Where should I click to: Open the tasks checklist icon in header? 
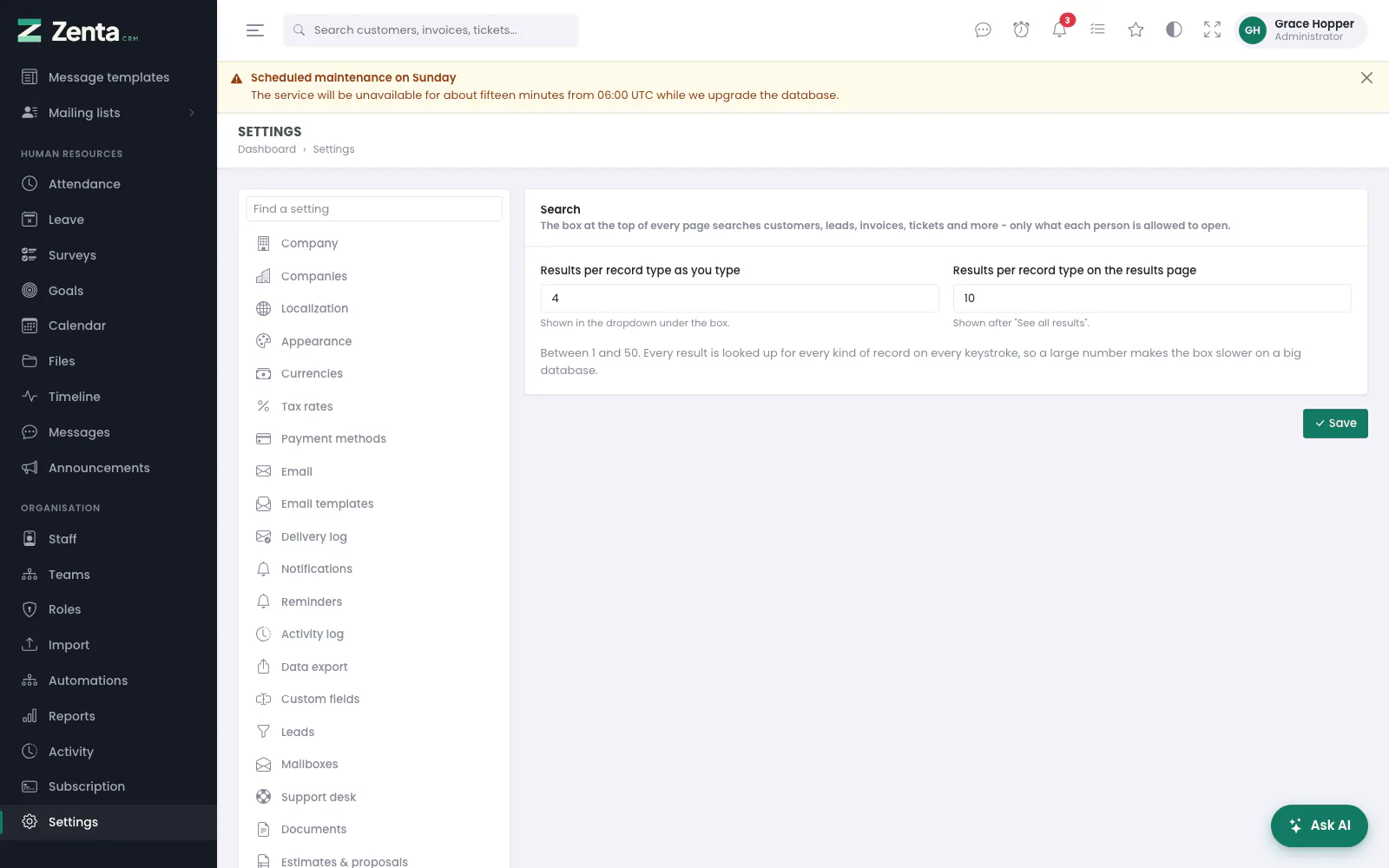click(x=1097, y=30)
